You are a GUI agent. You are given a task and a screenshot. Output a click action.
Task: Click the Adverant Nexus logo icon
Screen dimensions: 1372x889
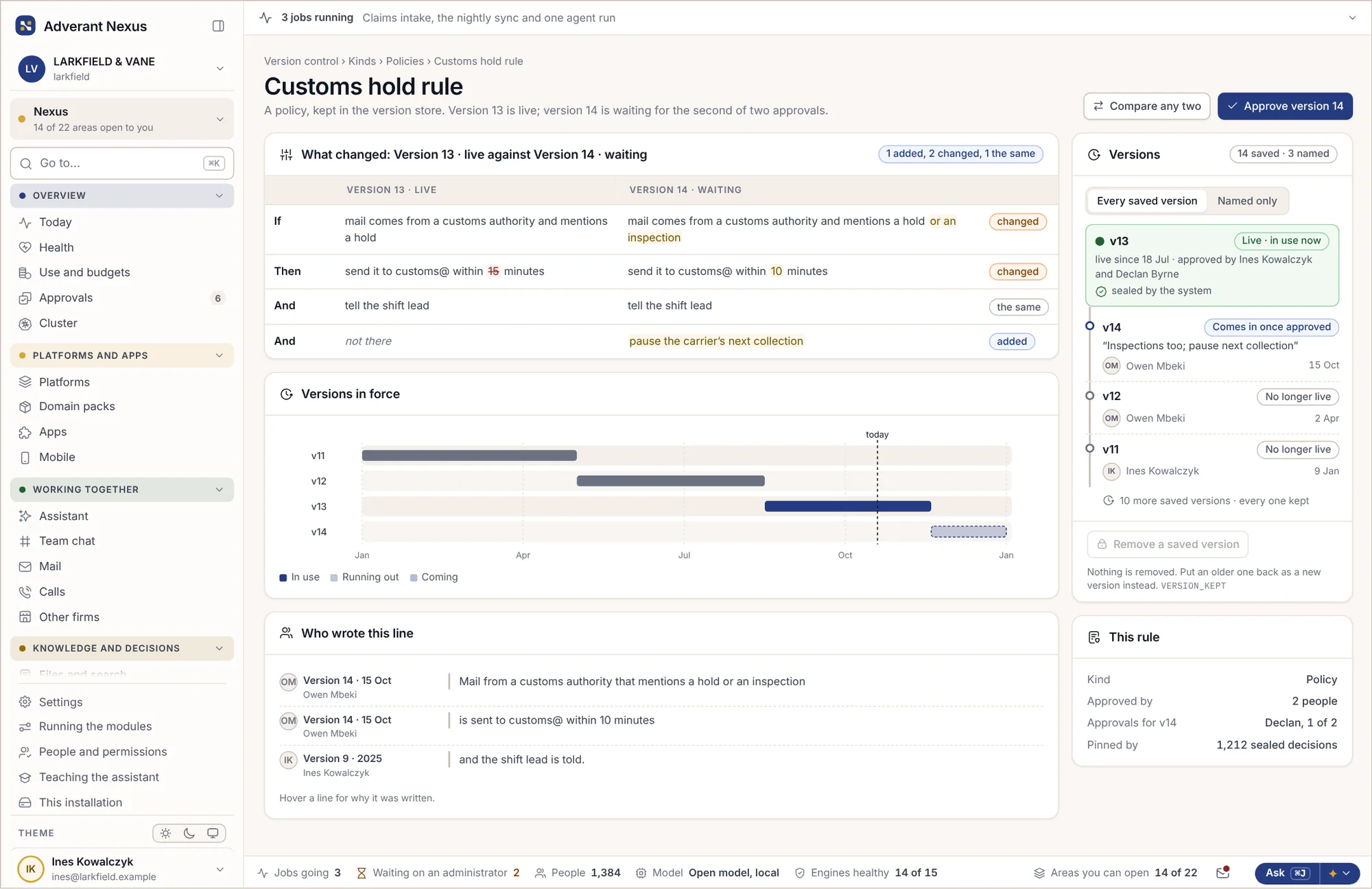[25, 26]
